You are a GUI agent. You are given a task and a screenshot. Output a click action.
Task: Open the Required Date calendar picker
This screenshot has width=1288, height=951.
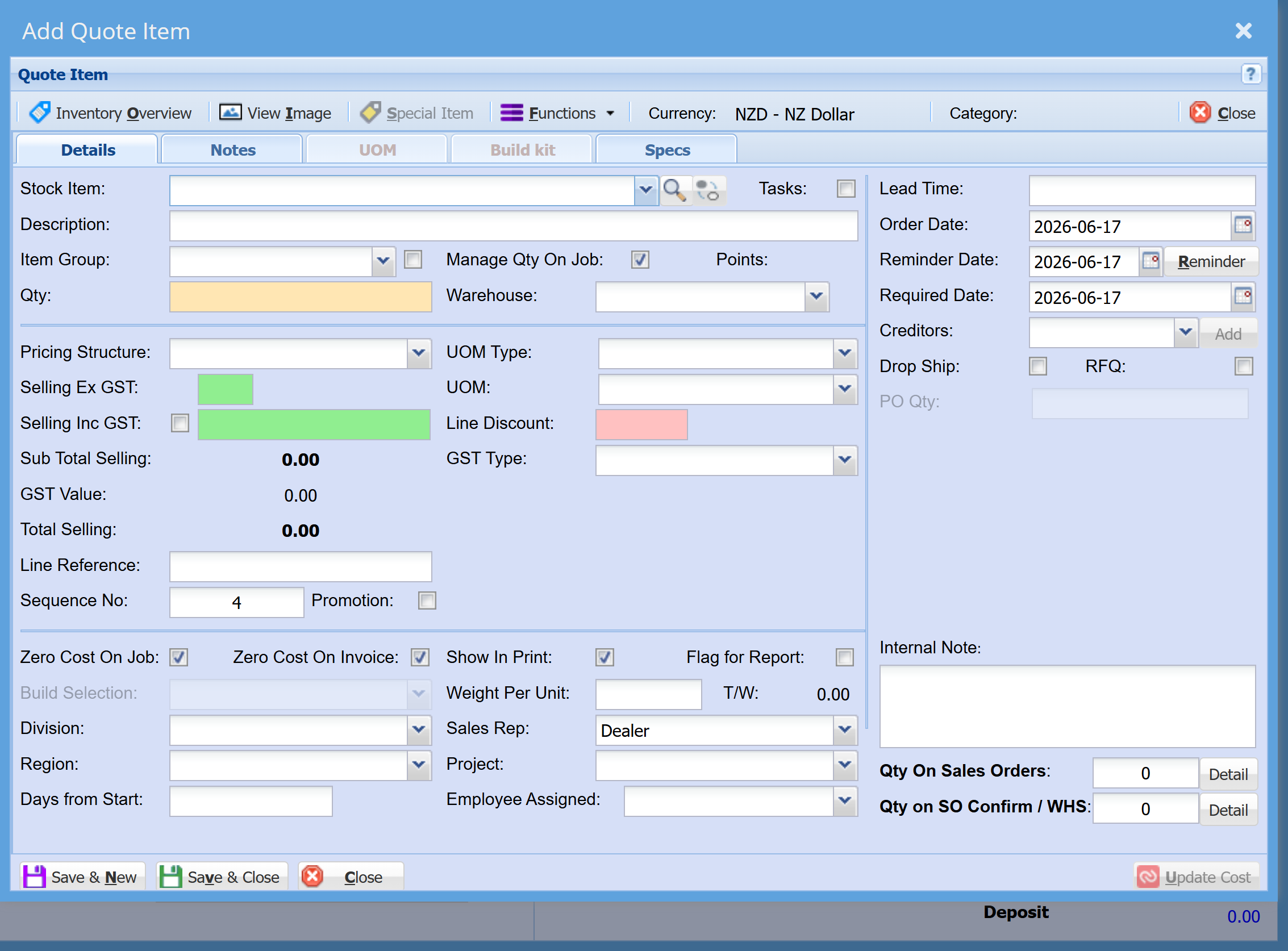tap(1243, 297)
